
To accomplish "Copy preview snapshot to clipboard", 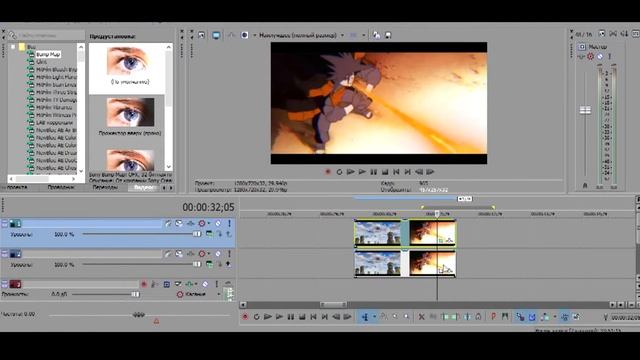I will pos(376,36).
